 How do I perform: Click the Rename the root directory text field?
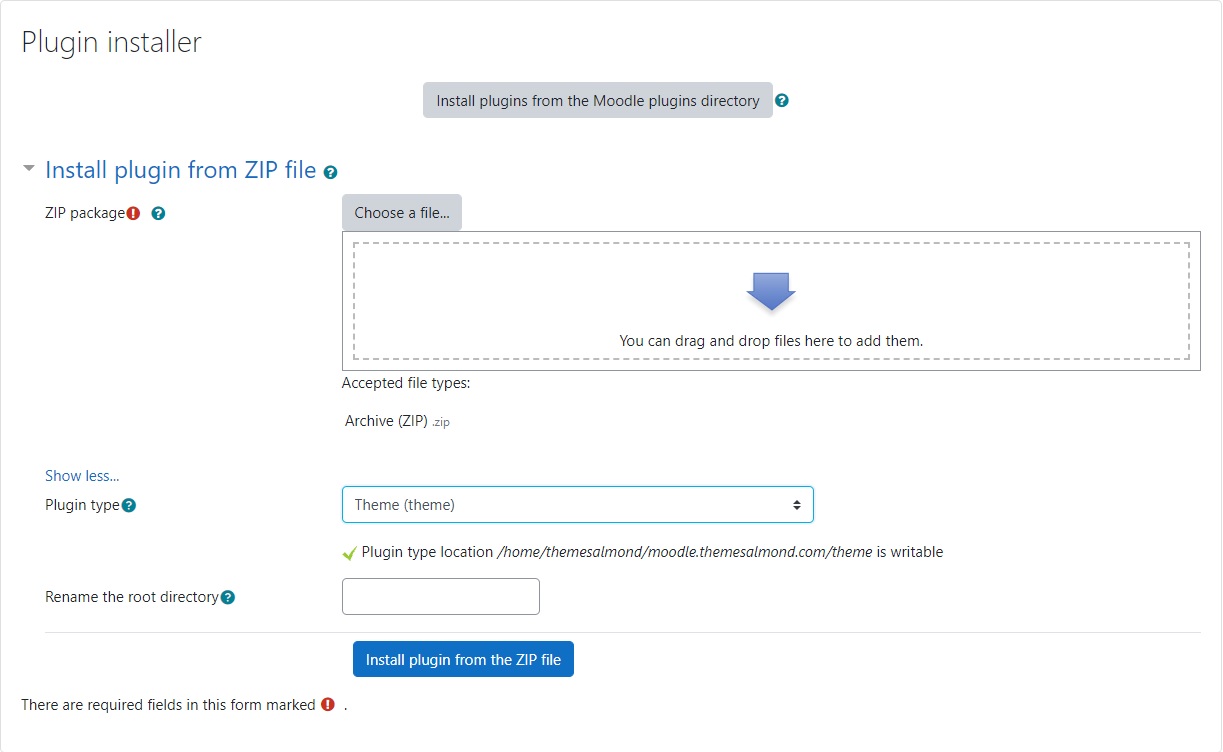(441, 597)
